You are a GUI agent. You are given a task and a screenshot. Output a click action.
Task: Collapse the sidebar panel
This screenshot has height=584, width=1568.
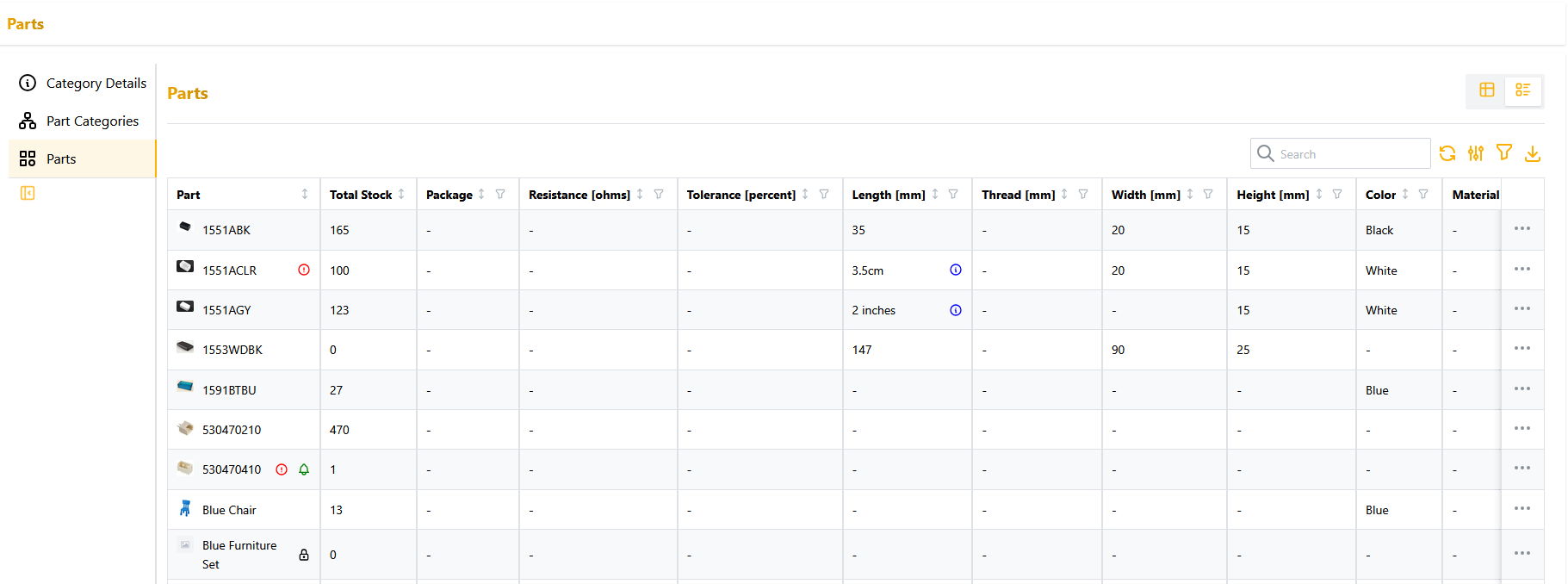pos(28,193)
